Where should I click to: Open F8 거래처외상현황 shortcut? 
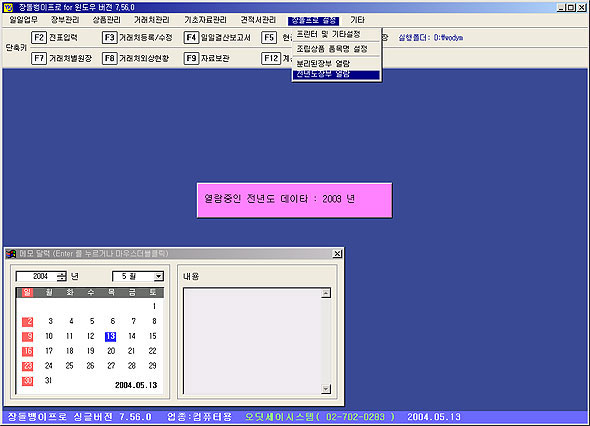tap(136, 58)
